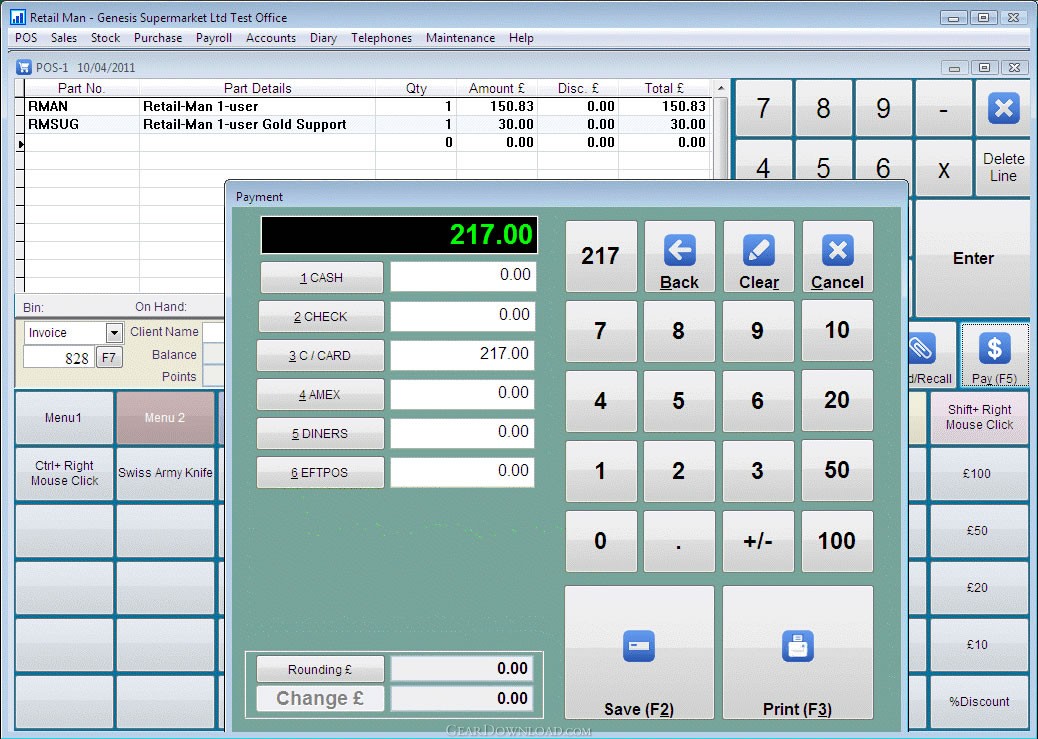The width and height of the screenshot is (1038, 739).
Task: Click the Hold/Recall paperclip icon
Action: pos(918,349)
